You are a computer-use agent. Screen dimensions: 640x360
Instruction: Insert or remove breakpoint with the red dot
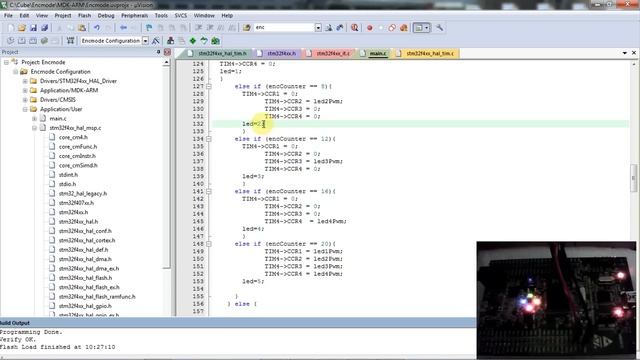(x=370, y=28)
